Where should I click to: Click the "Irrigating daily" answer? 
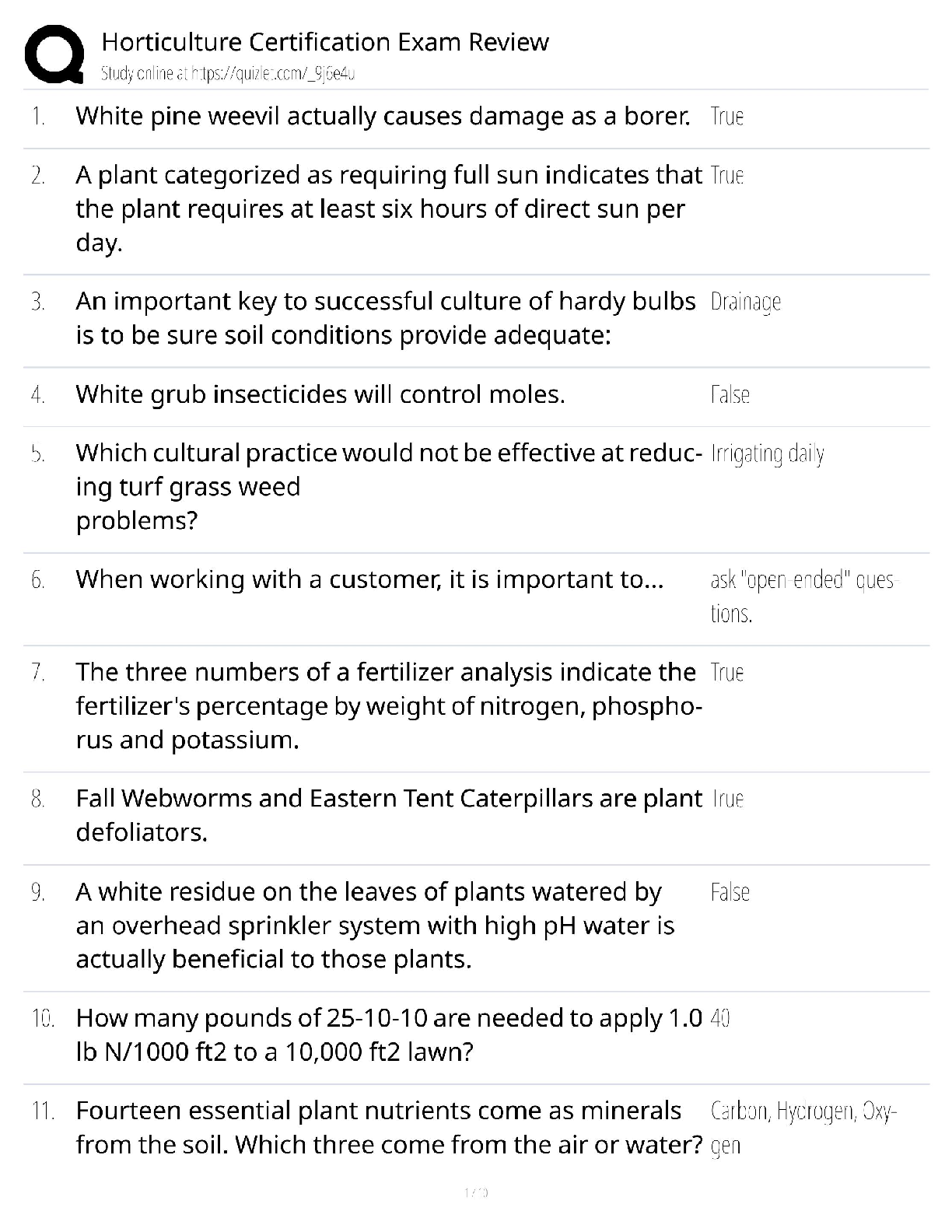(767, 453)
